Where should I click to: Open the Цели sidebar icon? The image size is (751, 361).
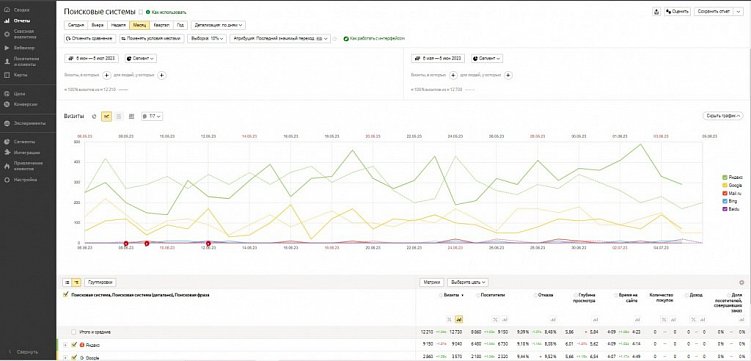pyautogui.click(x=7, y=94)
